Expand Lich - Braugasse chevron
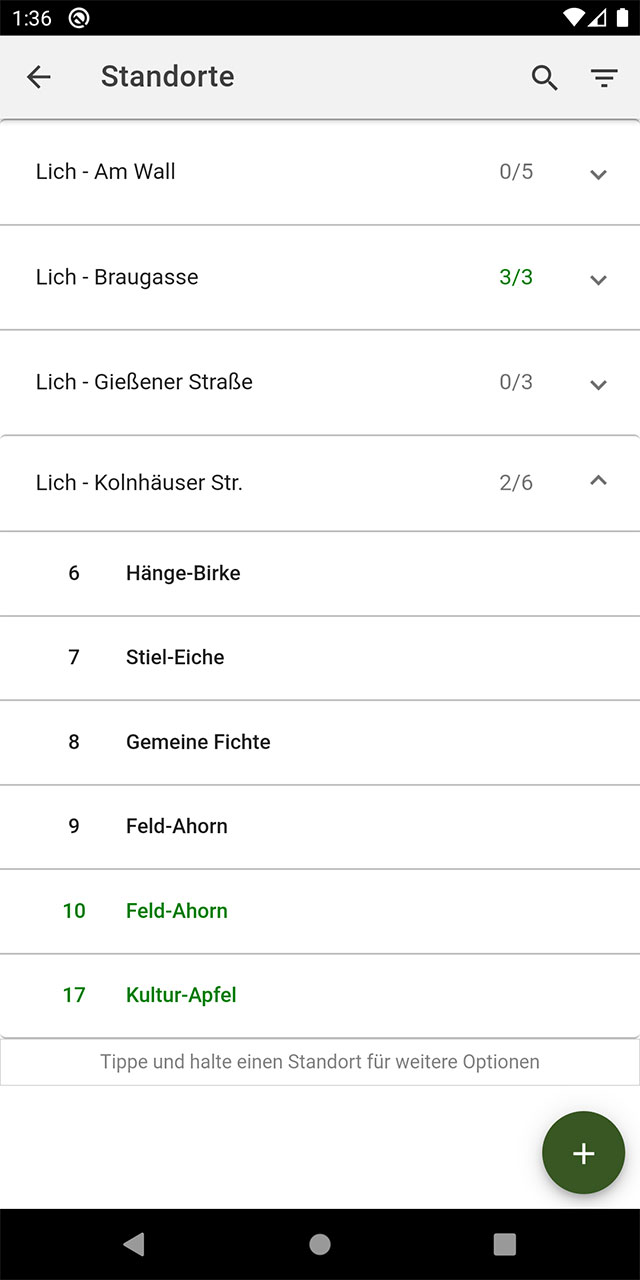640x1280 pixels. point(599,279)
